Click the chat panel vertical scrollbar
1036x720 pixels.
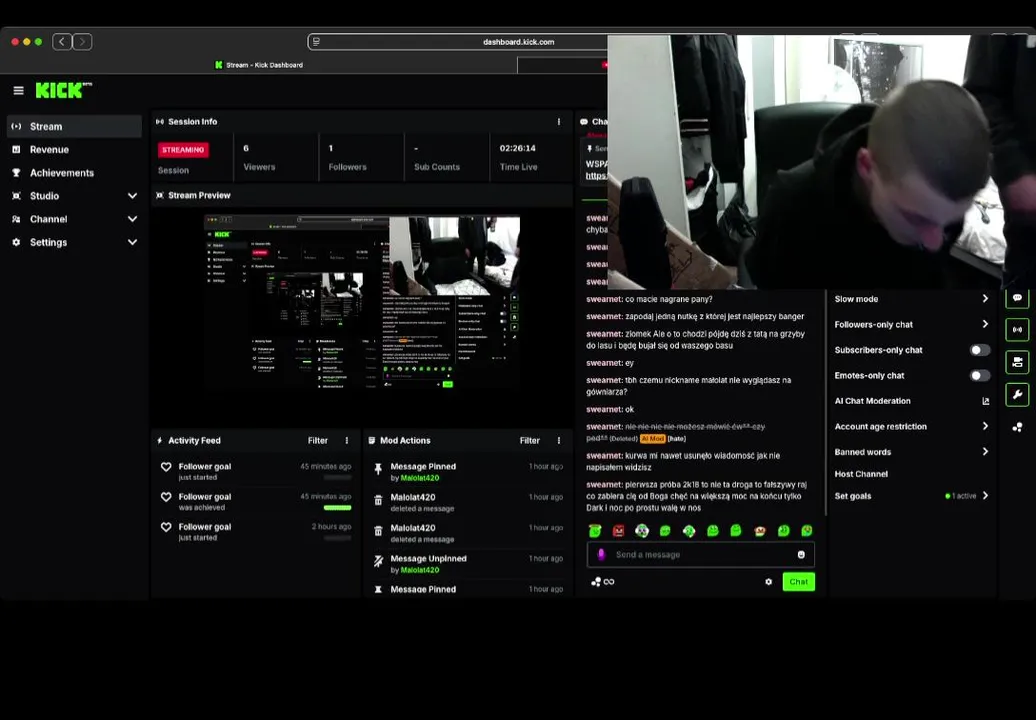click(826, 403)
